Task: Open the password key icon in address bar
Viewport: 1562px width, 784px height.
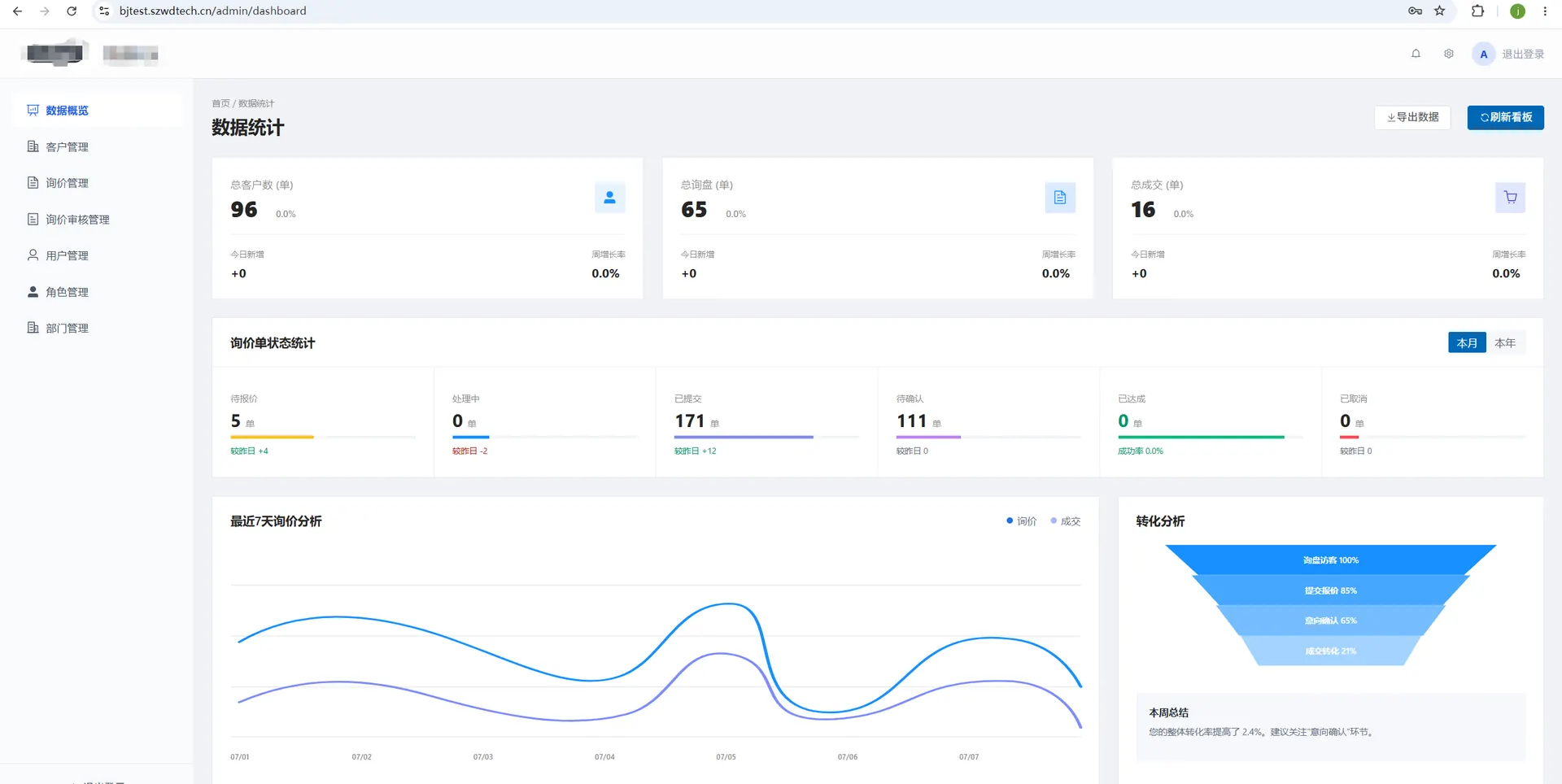Action: (1416, 11)
